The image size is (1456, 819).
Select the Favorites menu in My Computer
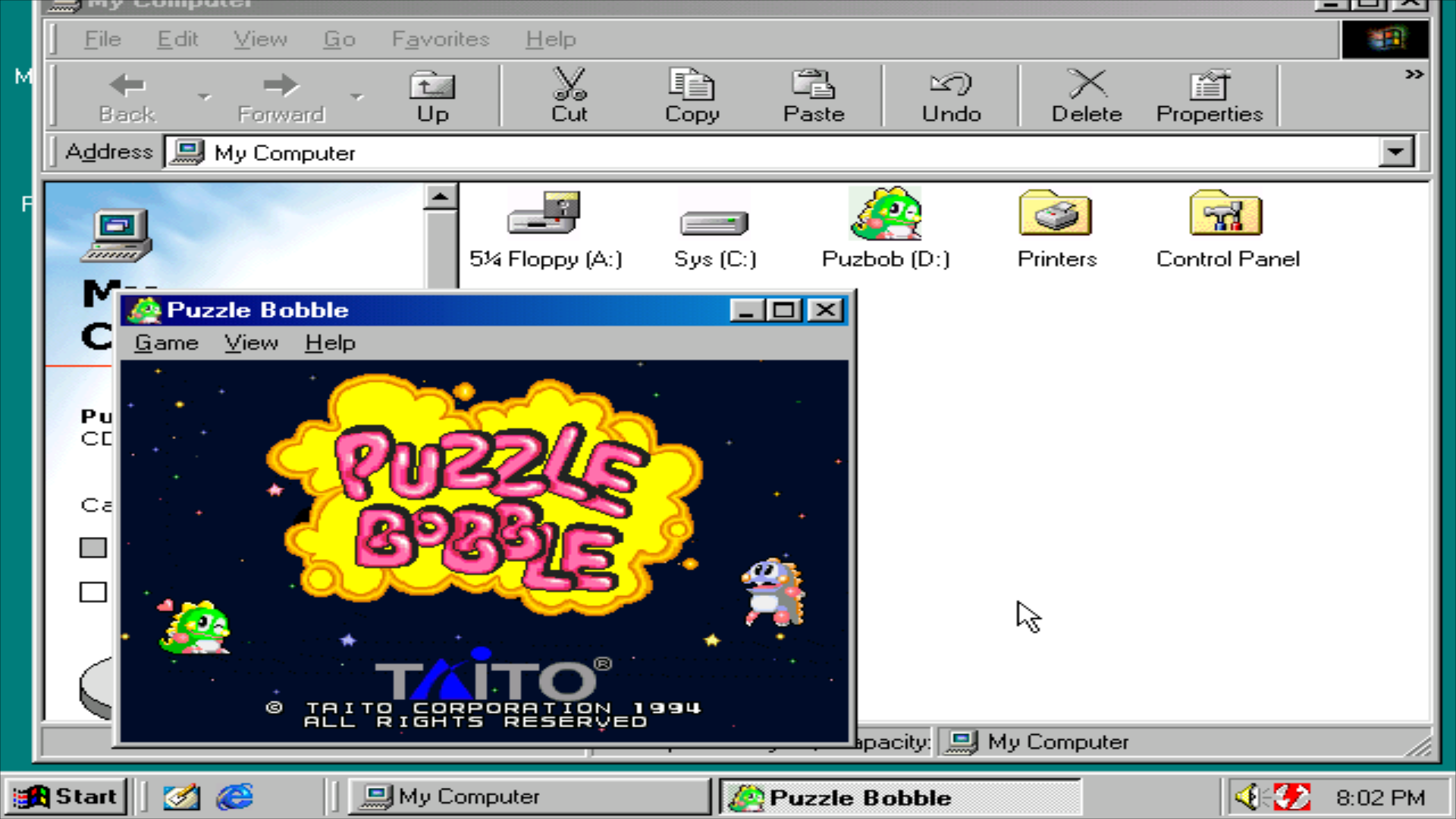pos(440,38)
